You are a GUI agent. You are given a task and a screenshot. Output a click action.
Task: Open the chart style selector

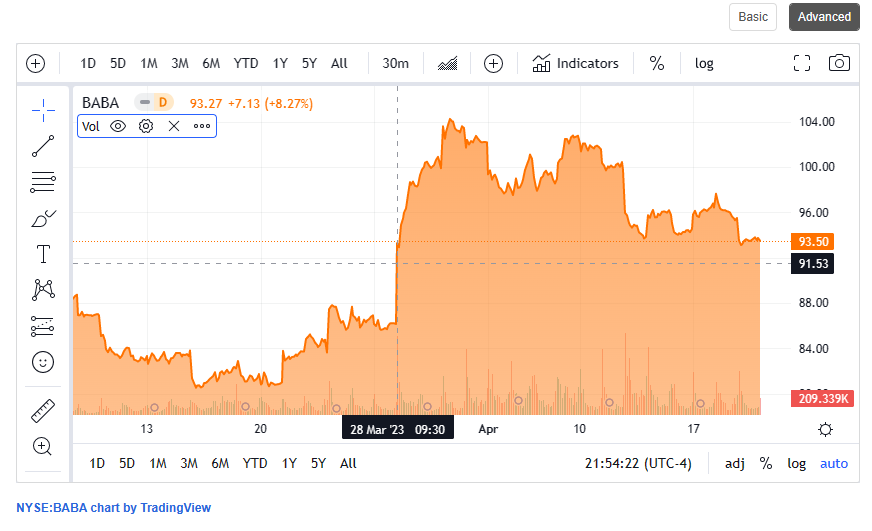pyautogui.click(x=447, y=63)
